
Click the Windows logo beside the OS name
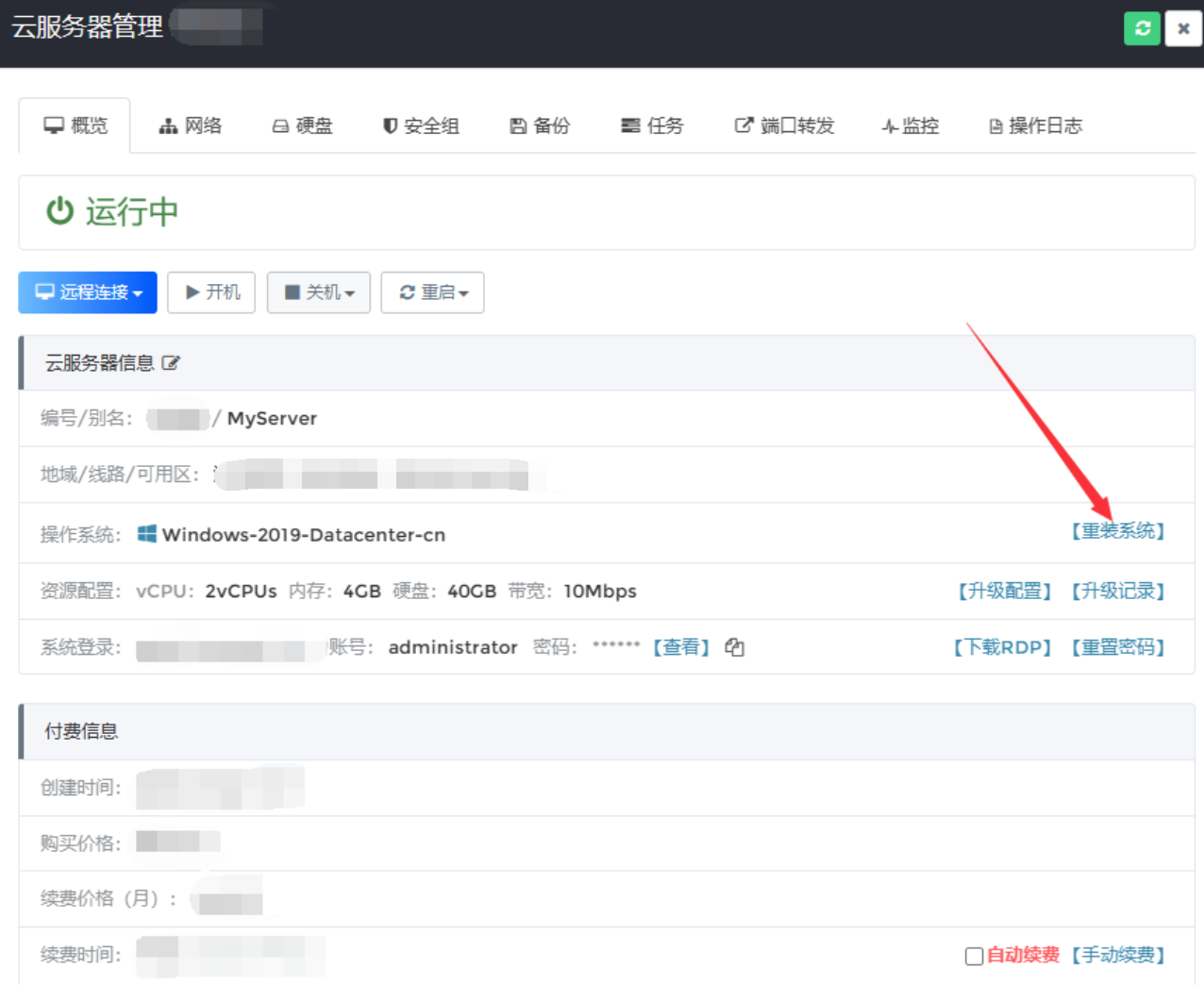coord(145,533)
